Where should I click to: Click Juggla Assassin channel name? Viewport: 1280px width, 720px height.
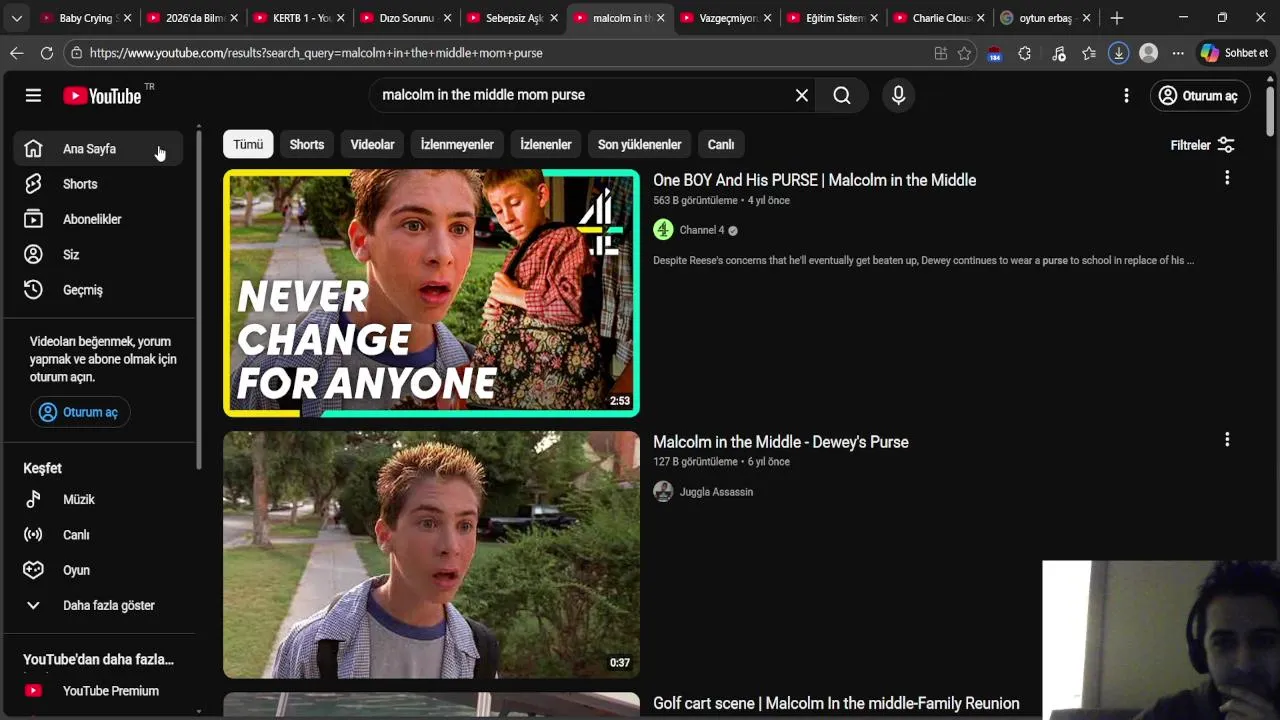[716, 492]
